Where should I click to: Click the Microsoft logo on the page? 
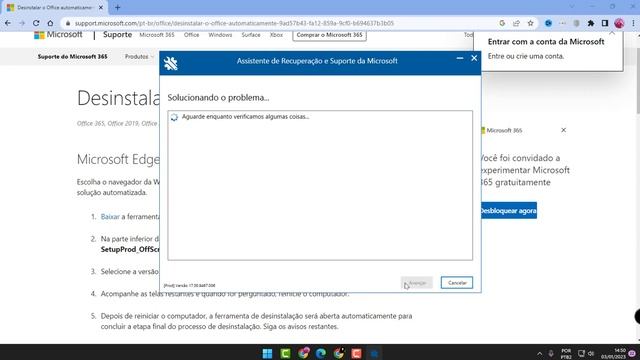point(58,35)
